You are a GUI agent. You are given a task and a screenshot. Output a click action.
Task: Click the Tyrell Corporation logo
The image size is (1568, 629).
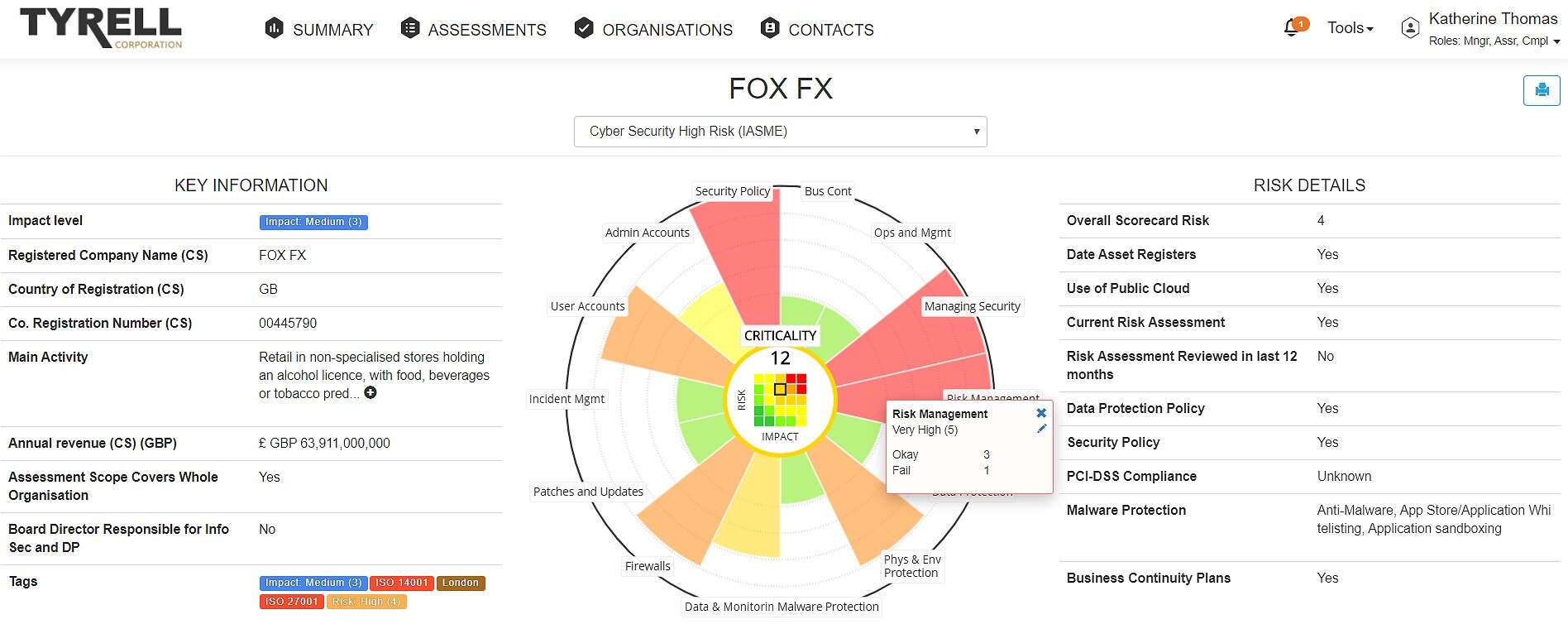[101, 27]
